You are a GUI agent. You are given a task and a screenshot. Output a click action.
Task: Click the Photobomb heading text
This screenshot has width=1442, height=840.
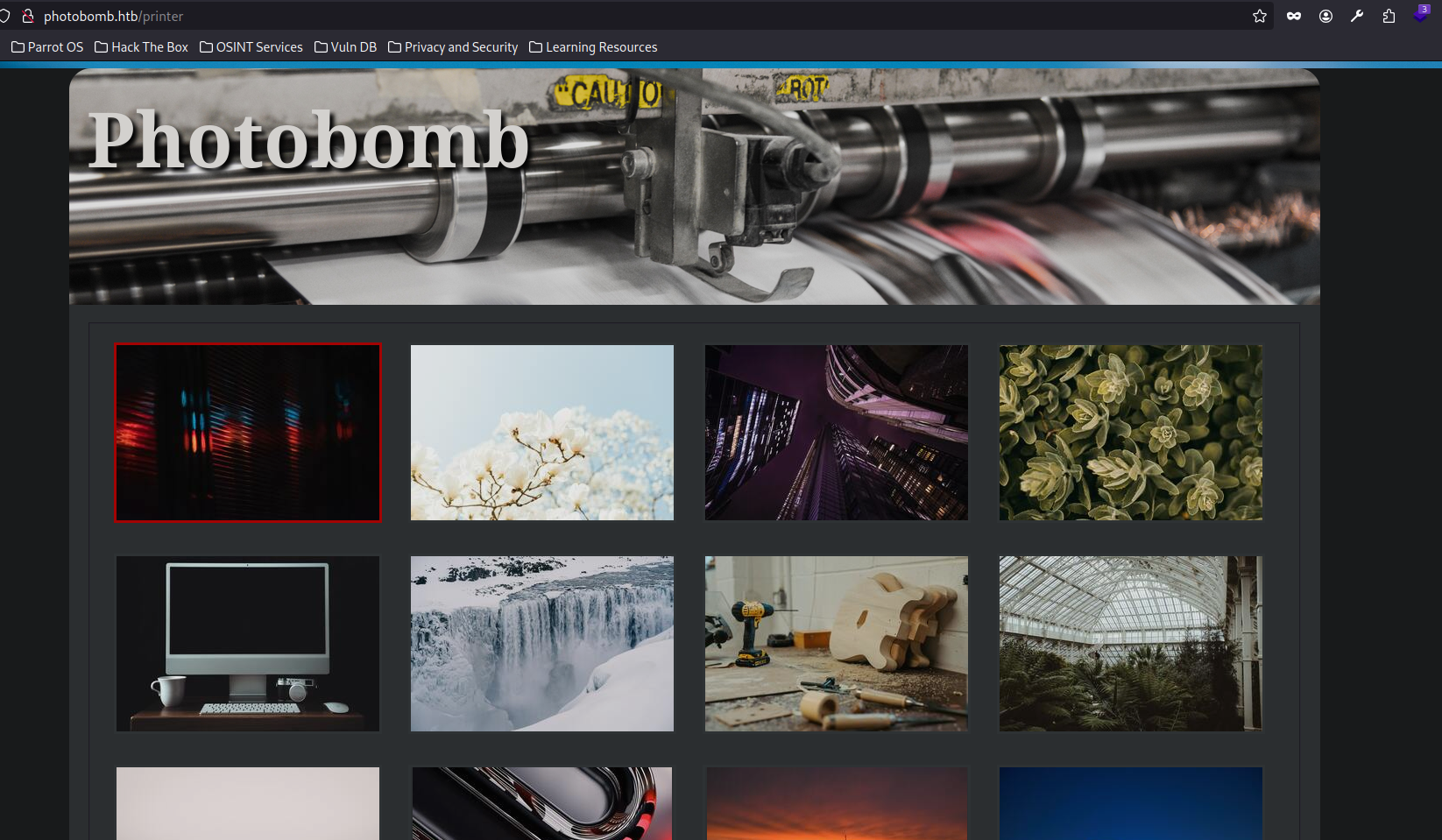tap(308, 140)
